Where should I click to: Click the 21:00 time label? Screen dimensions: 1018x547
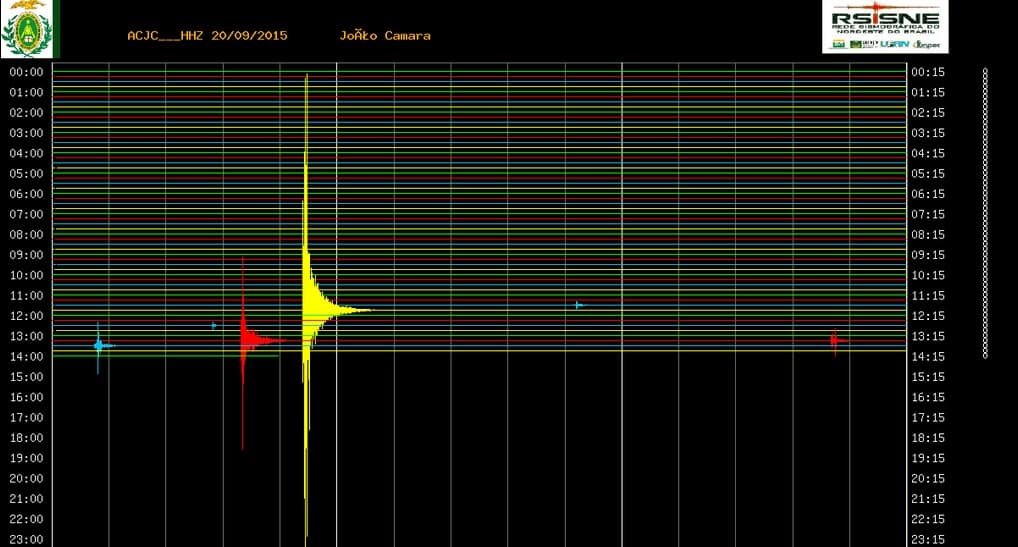27,499
